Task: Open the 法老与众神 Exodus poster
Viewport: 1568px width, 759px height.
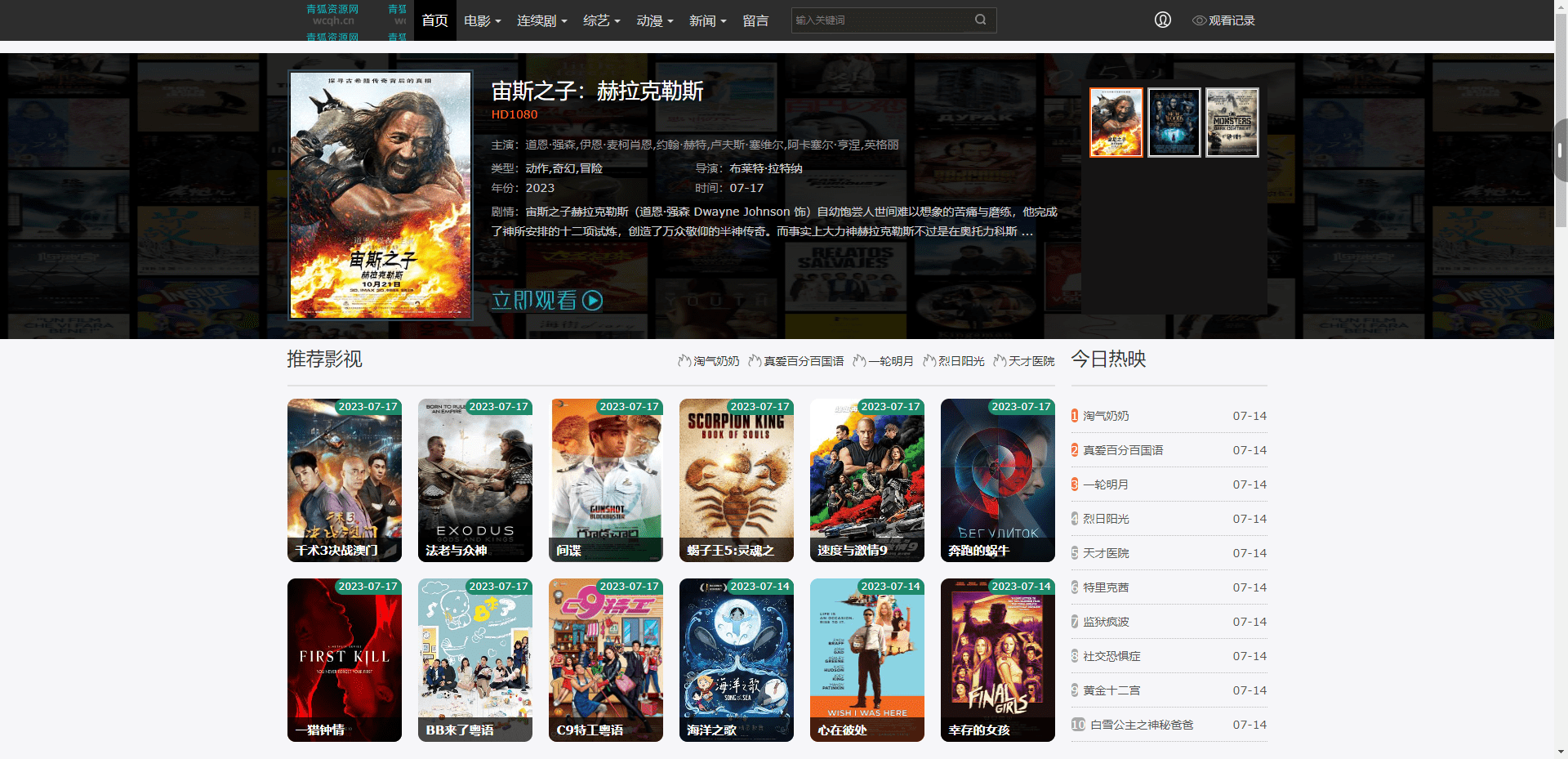Action: (x=475, y=480)
